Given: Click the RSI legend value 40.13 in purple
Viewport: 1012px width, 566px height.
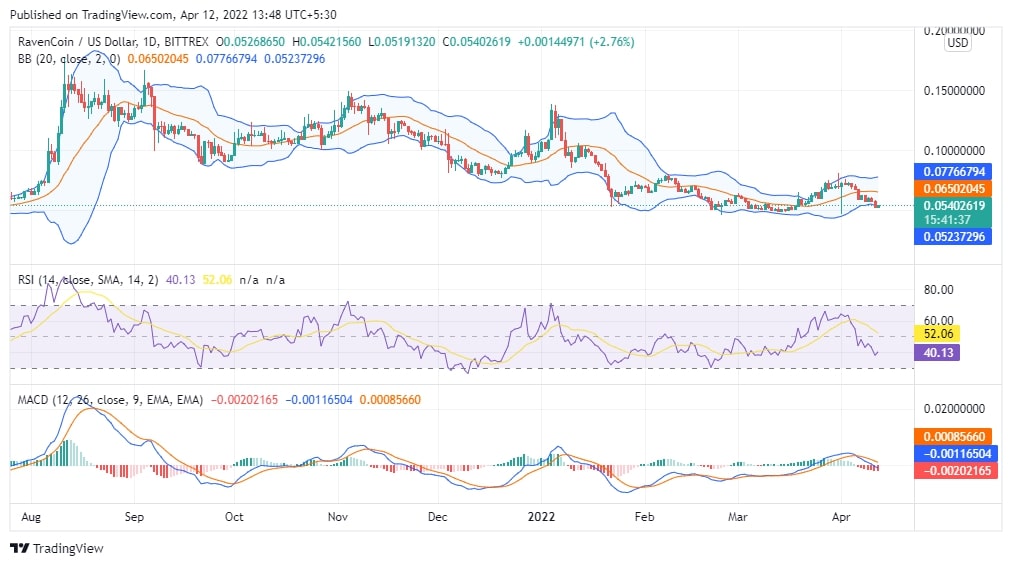Looking at the screenshot, I should click(181, 280).
